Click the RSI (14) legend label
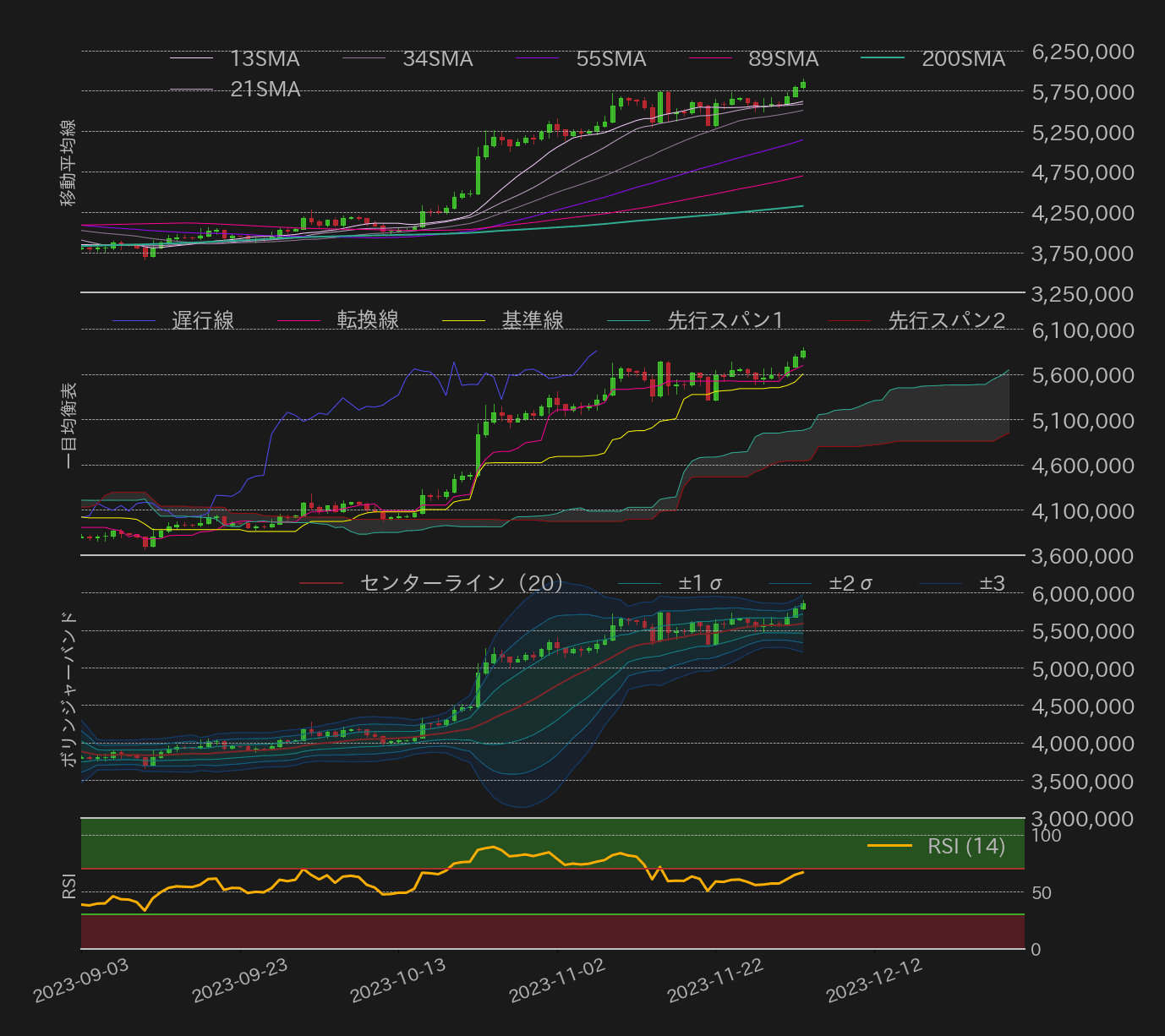 pos(965,847)
